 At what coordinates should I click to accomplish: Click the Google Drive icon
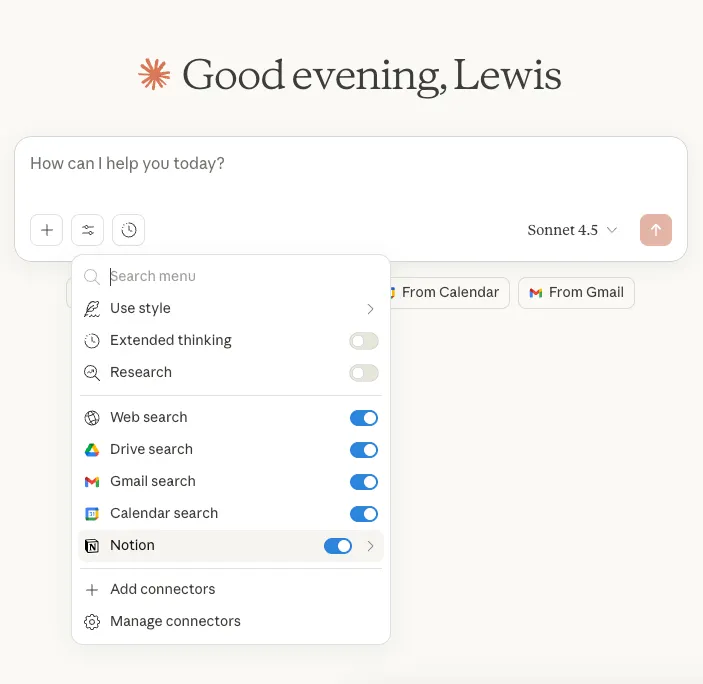click(92, 450)
